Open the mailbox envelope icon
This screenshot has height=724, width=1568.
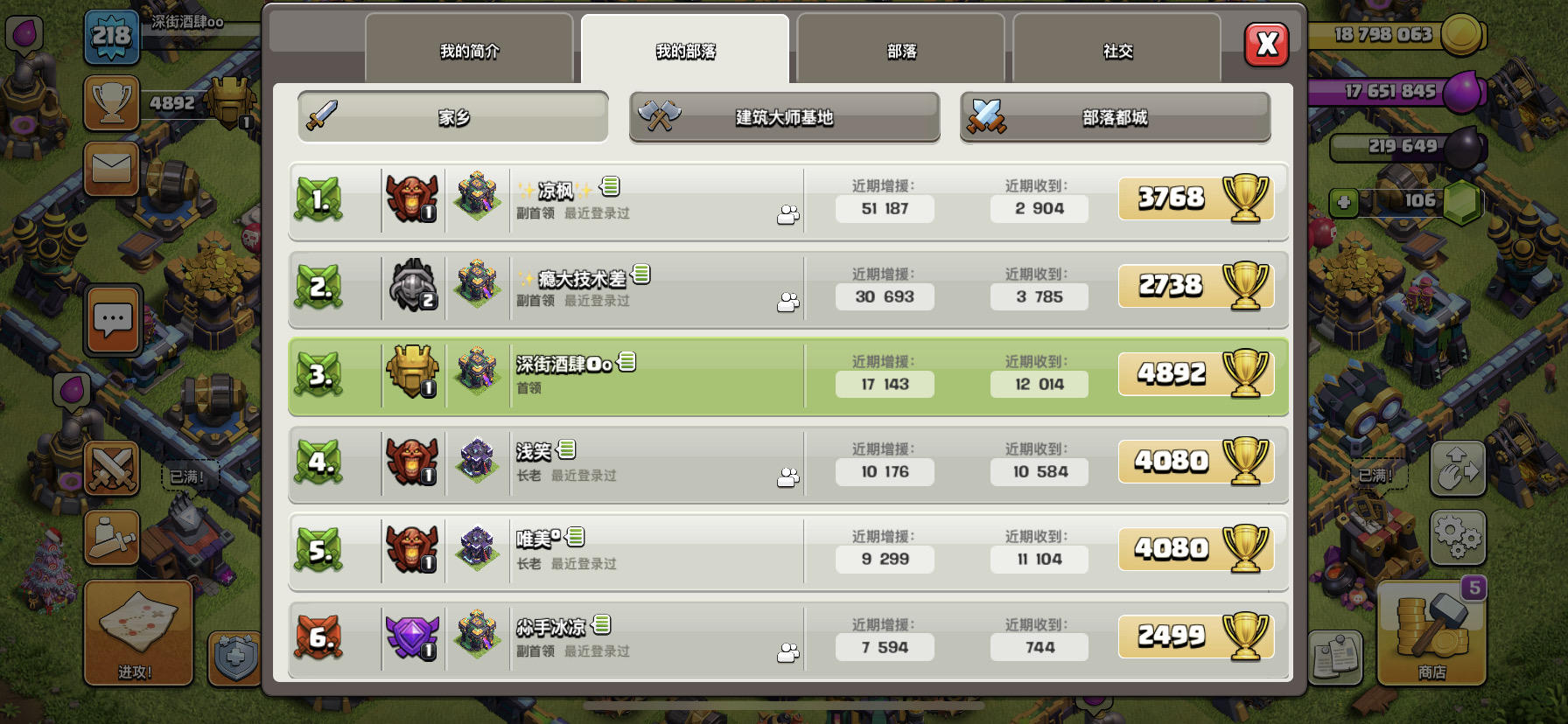(x=112, y=168)
